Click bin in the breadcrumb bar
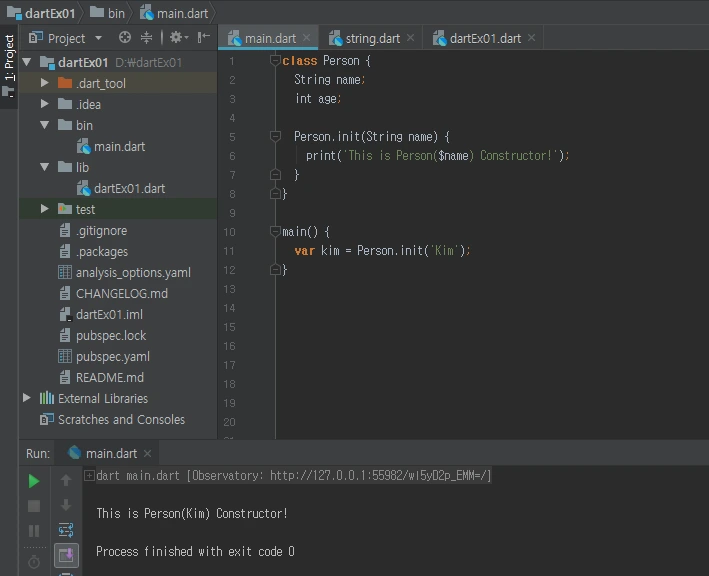Image resolution: width=709 pixels, height=576 pixels. 107,14
